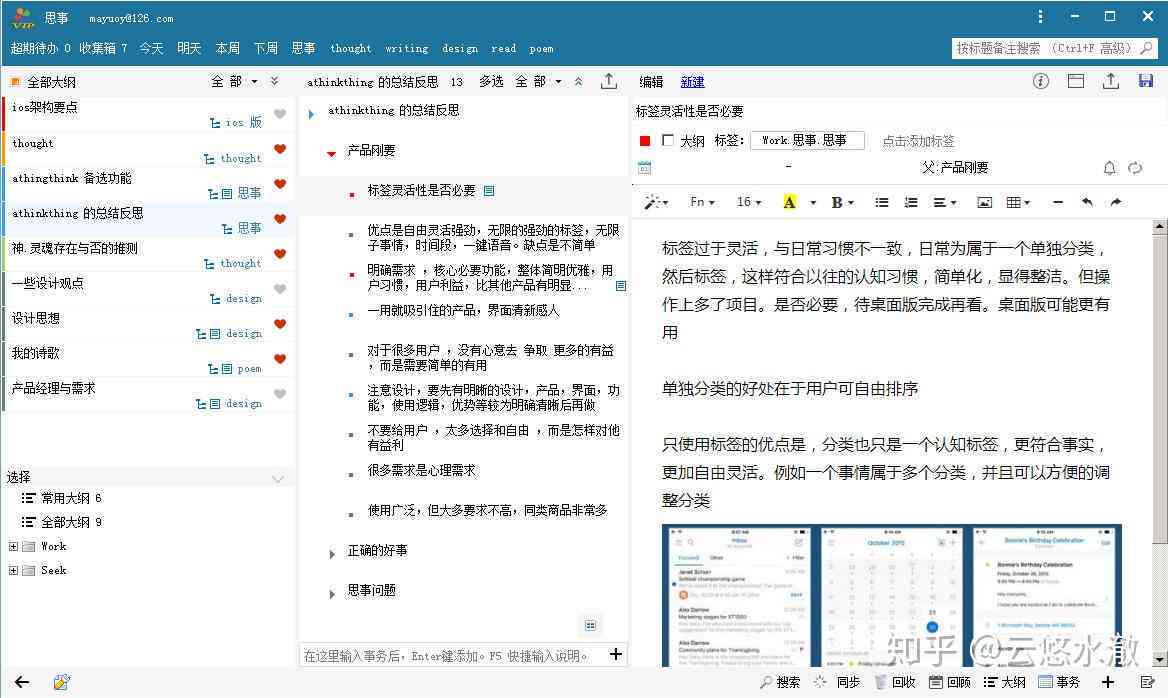Screen dimensions: 1168x698
Task: Open text alignment options
Action: [x=945, y=202]
